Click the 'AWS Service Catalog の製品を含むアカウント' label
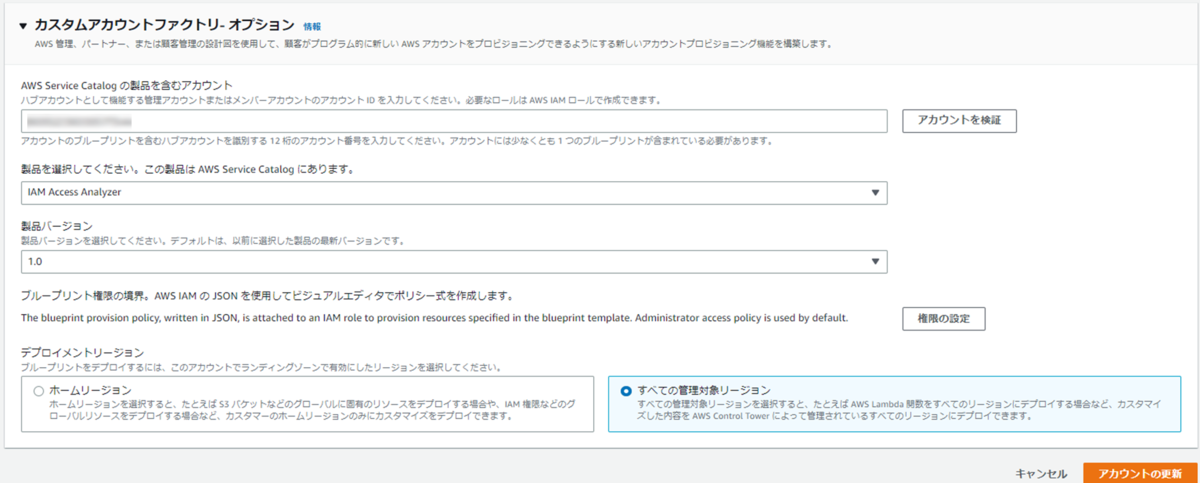The height and width of the screenshot is (483, 1200). pyautogui.click(x=127, y=86)
